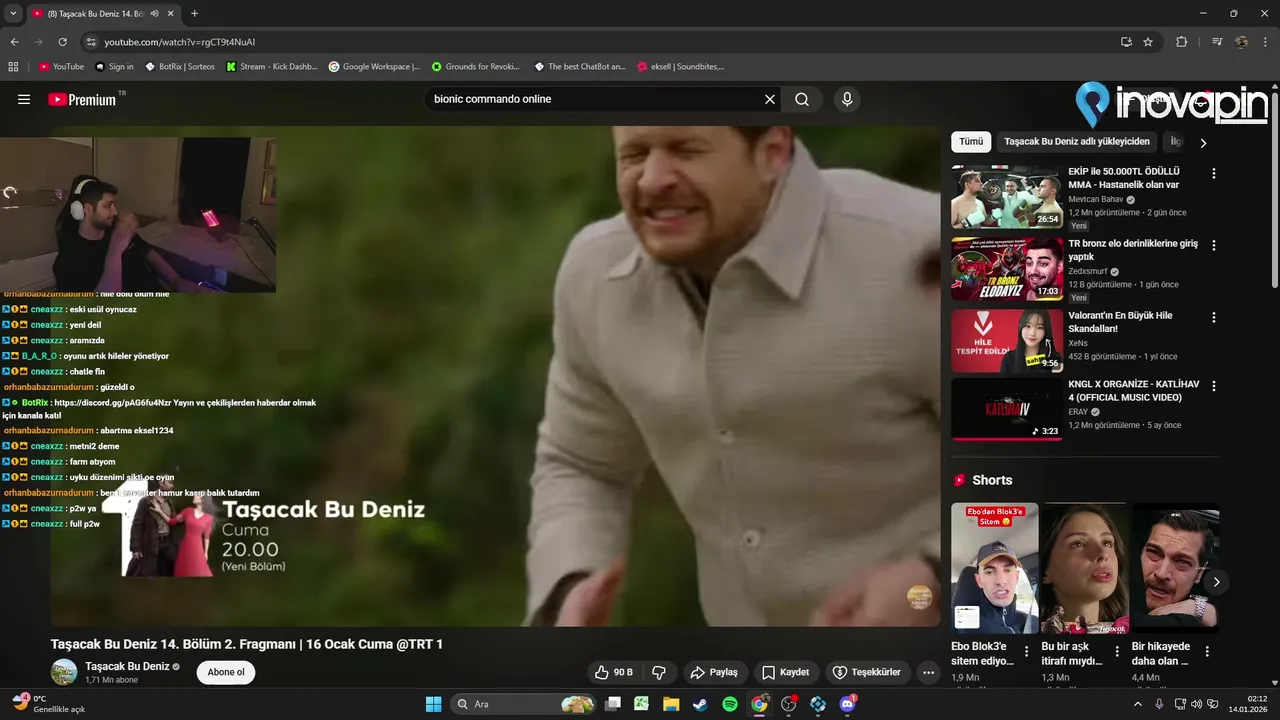Open Valorant'ın En Büyük Hile Skandalları thumbnail
This screenshot has width=1280, height=720.
click(x=1006, y=341)
